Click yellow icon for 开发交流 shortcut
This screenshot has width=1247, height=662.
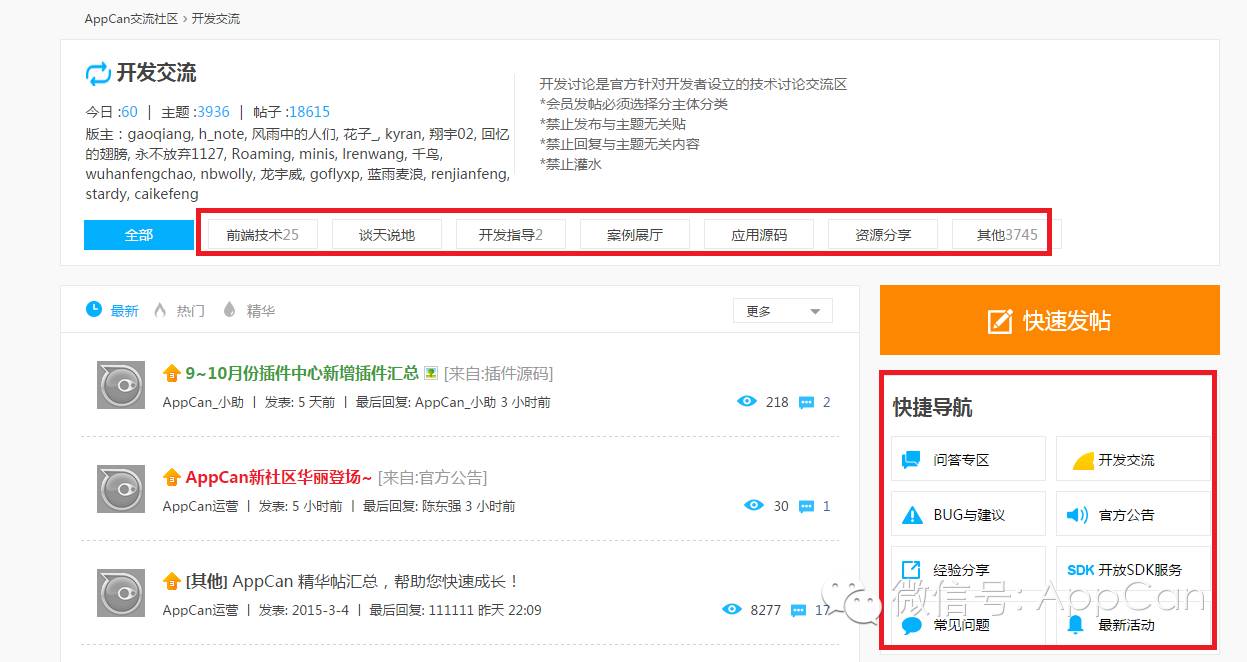tap(1082, 460)
